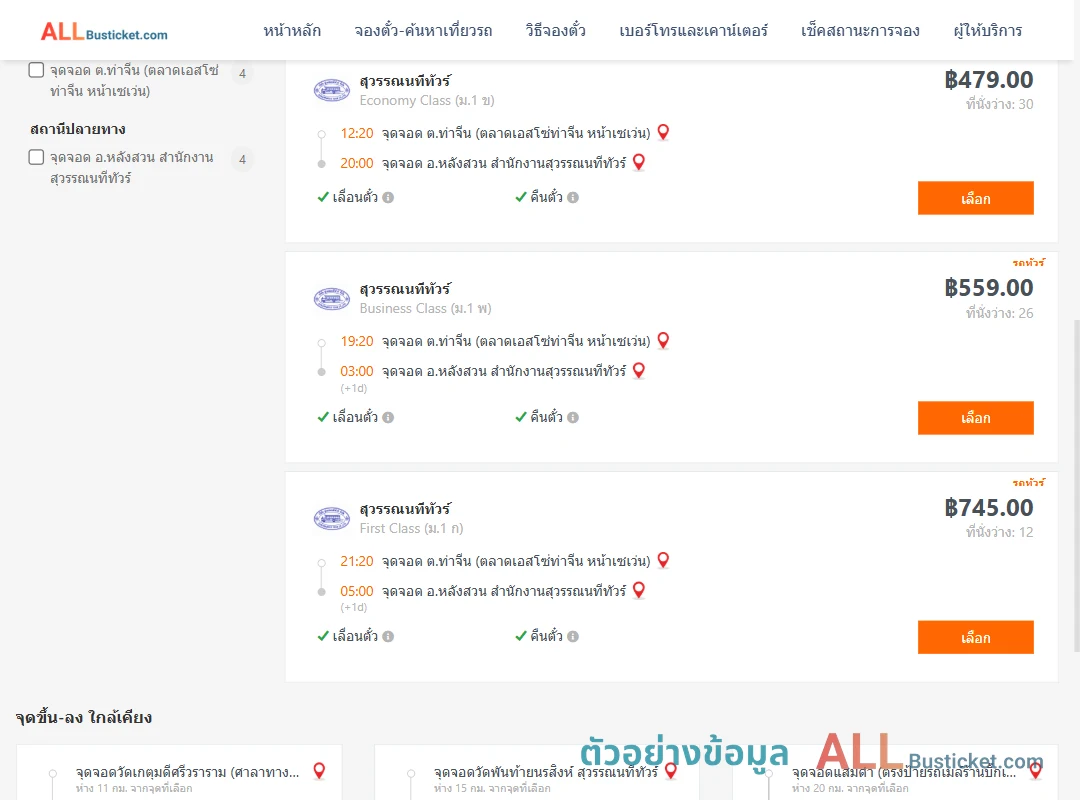Open map pin for จุดจอดวัดเกตุมดีศรีวราราม nearby stop
This screenshot has width=1080, height=800.
pos(319,771)
